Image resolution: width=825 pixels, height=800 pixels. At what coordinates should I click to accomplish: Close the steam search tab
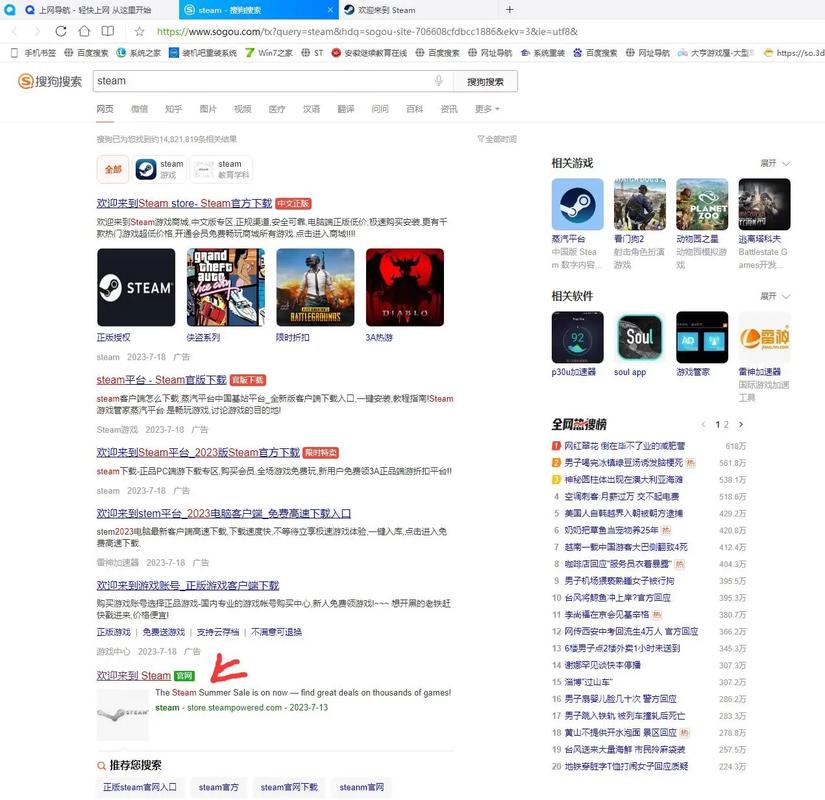coord(330,10)
